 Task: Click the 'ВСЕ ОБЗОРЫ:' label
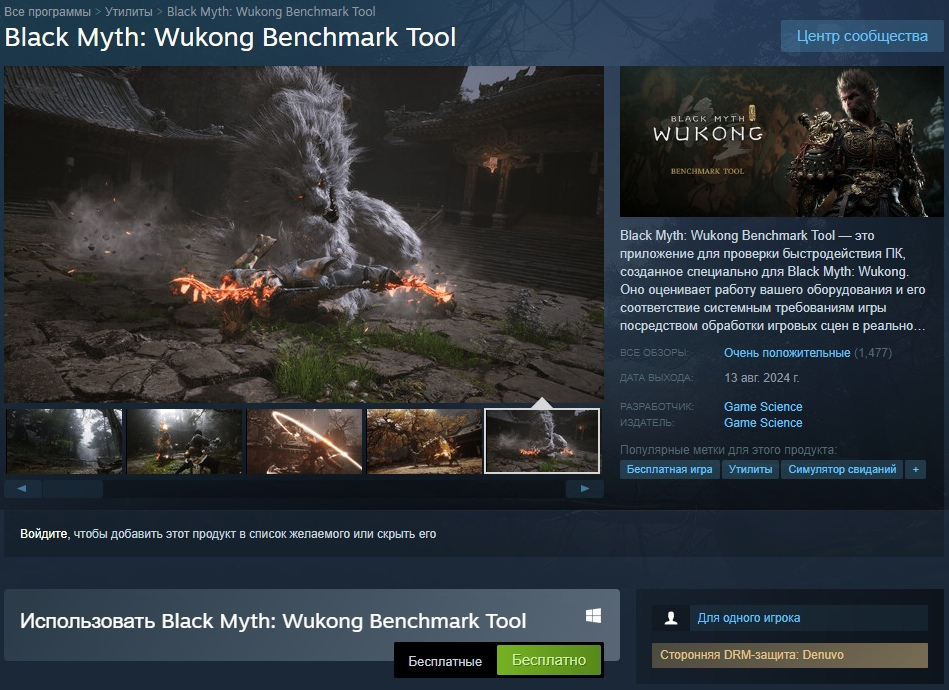tap(654, 353)
